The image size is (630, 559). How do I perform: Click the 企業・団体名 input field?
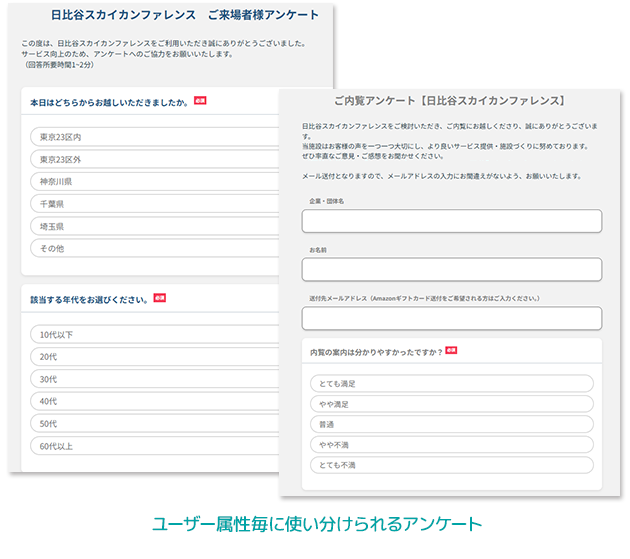point(451,221)
